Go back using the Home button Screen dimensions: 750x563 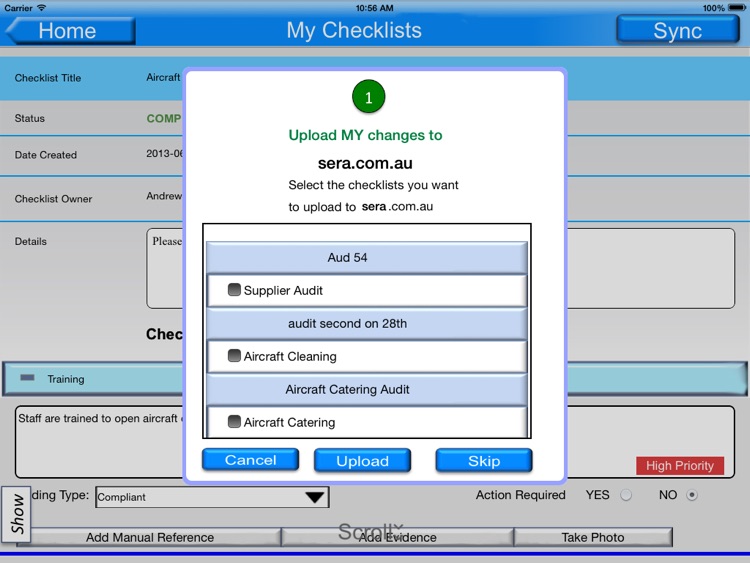70,31
